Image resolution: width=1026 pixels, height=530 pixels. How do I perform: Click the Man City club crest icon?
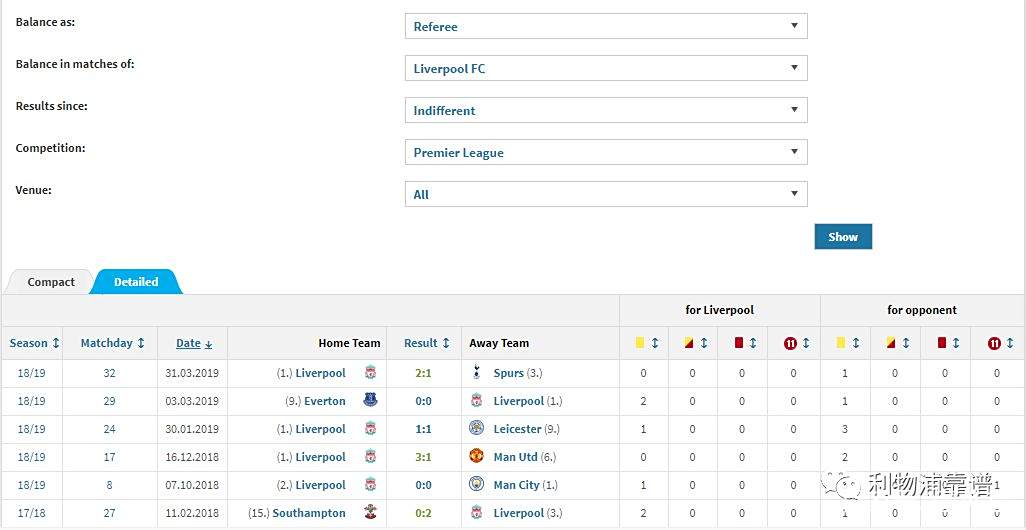[x=476, y=484]
